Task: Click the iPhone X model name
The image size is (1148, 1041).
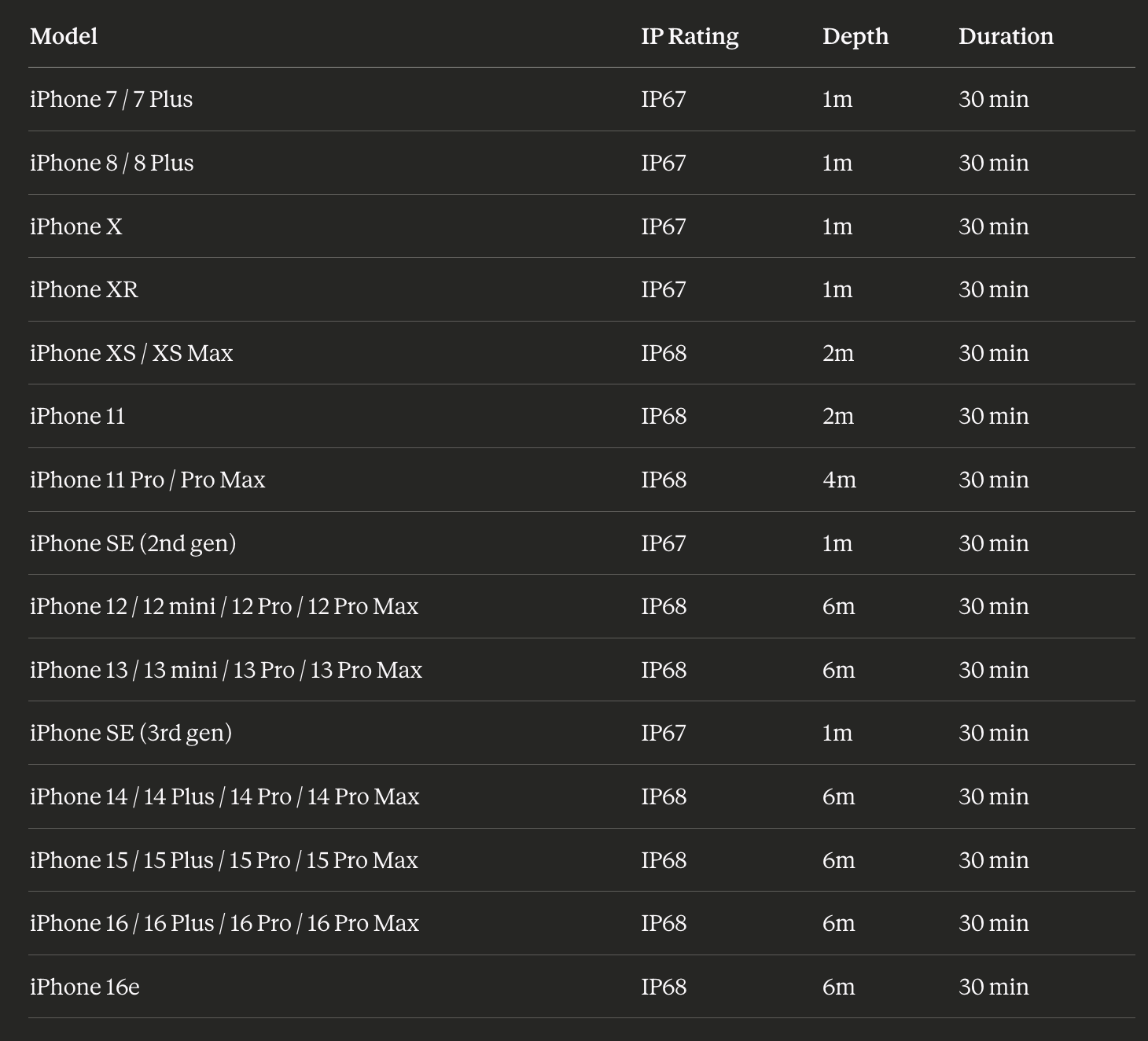Action: 76,226
